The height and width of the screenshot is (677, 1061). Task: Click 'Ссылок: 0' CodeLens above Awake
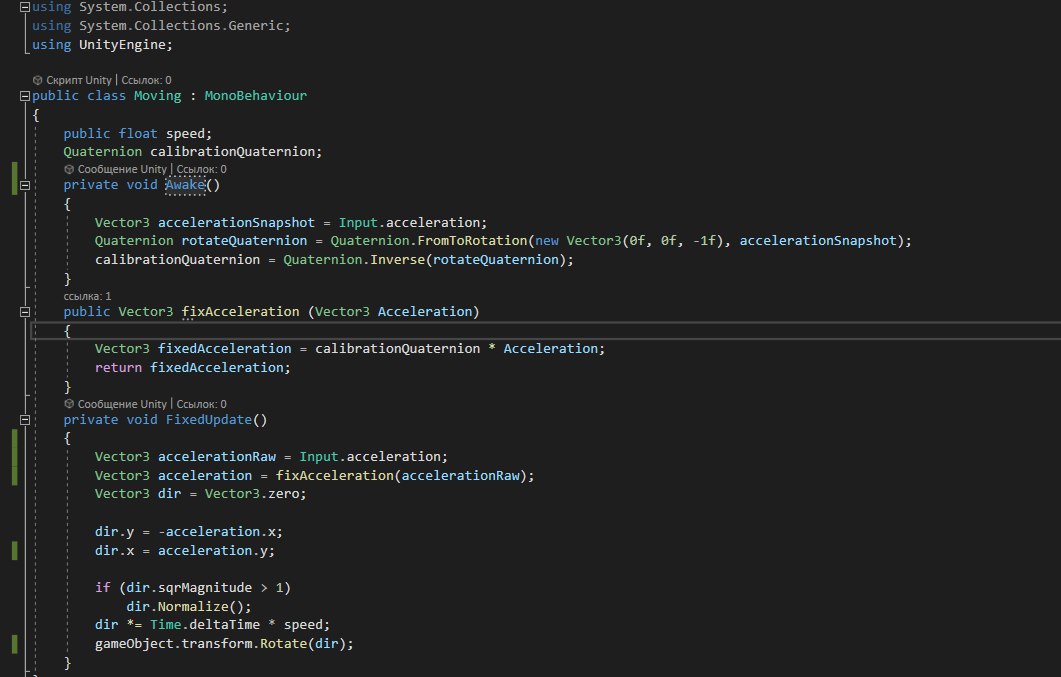click(202, 169)
